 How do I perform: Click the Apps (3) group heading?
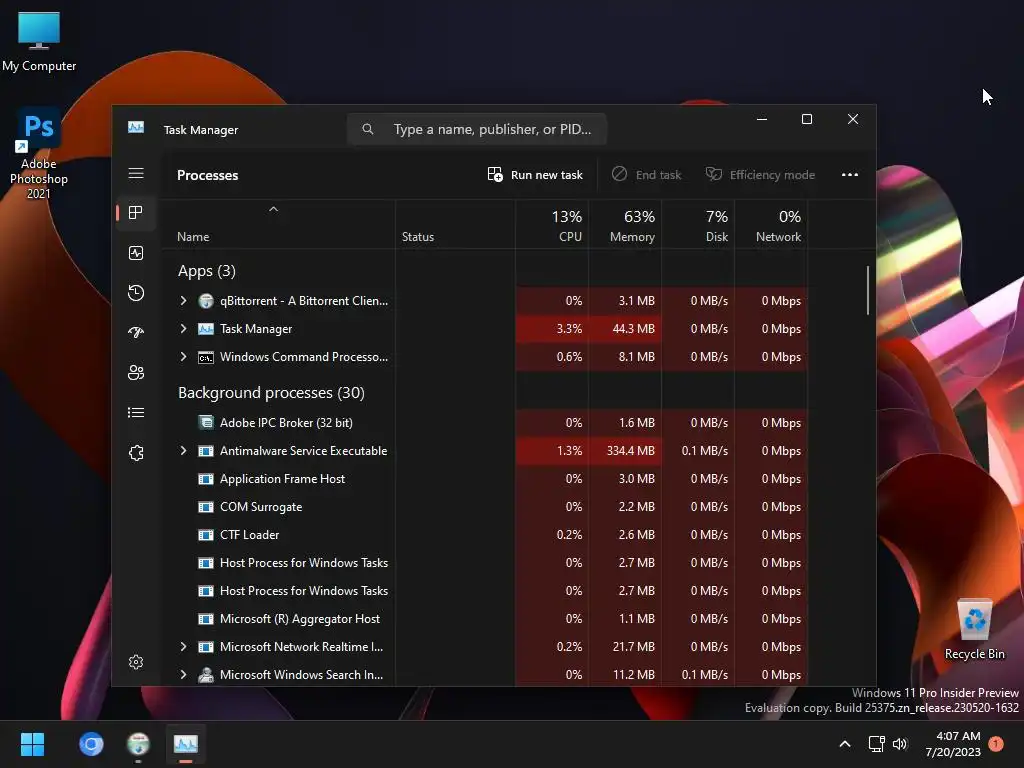click(x=206, y=270)
